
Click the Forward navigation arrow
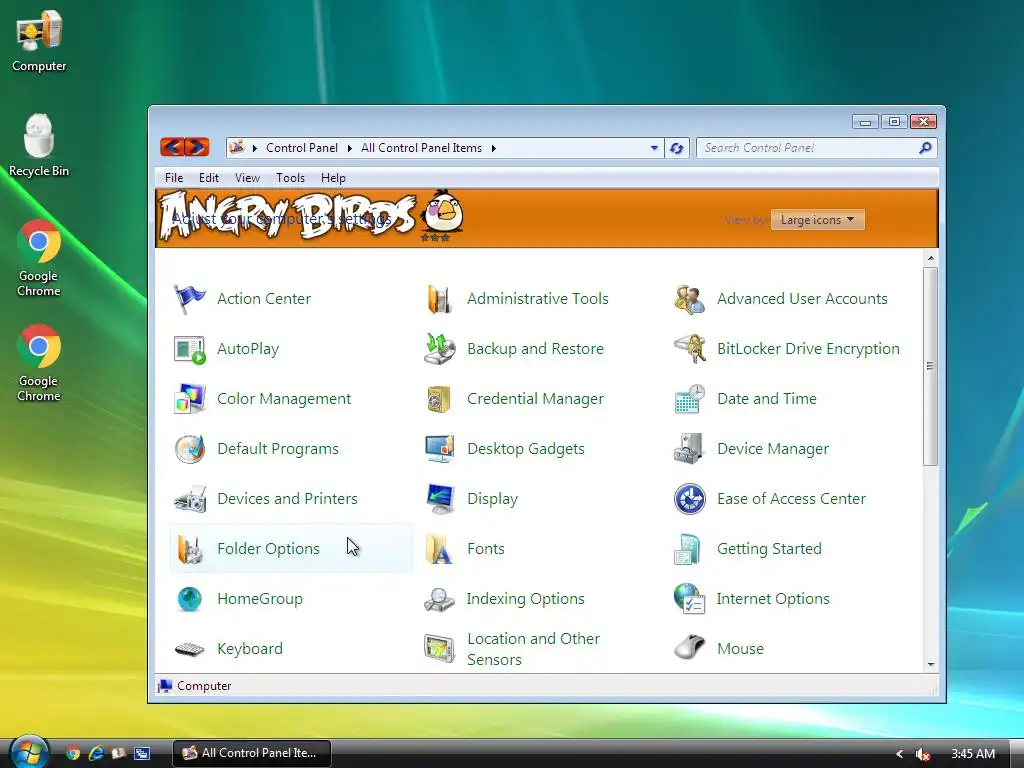click(x=197, y=147)
